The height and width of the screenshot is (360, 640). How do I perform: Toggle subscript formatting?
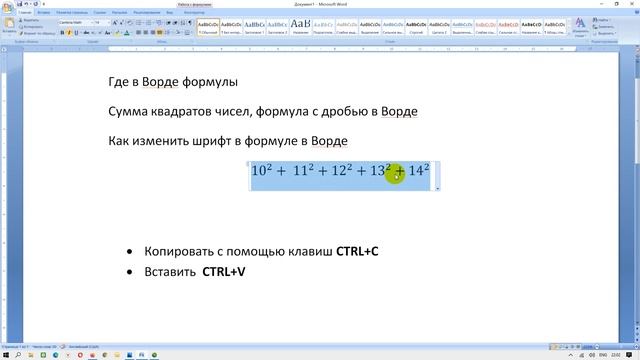tap(93, 33)
